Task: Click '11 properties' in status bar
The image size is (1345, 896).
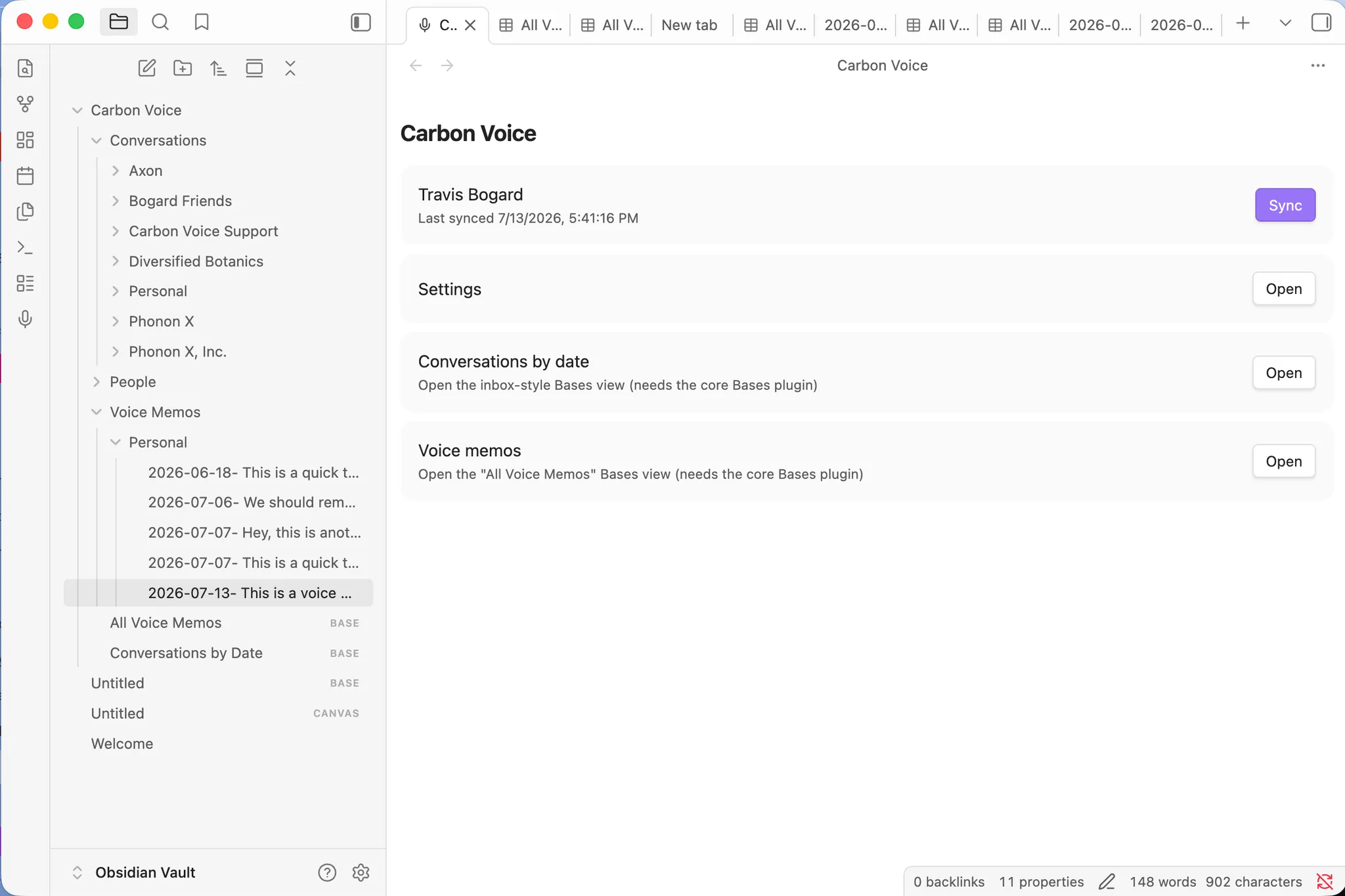Action: (1041, 882)
